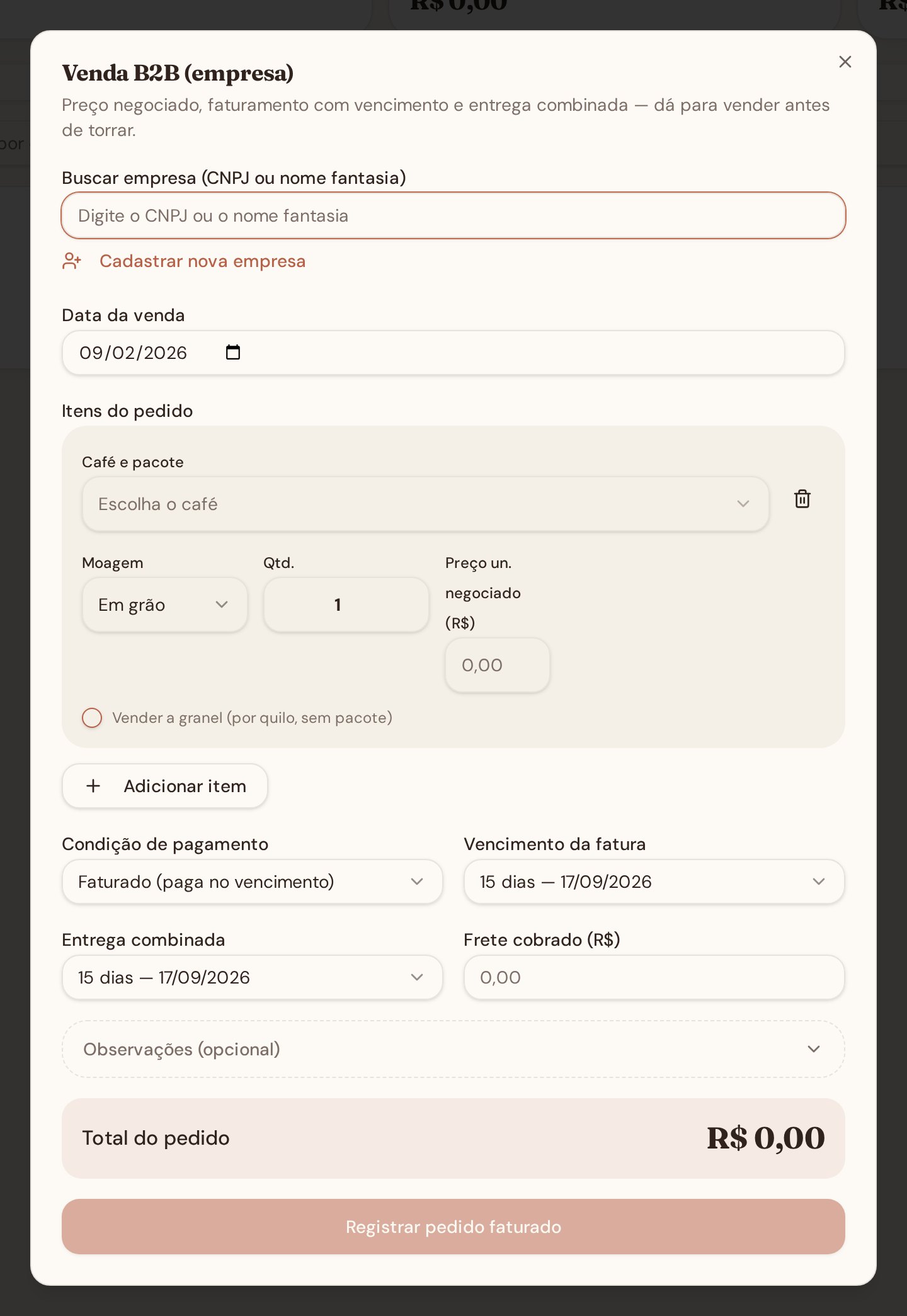This screenshot has height=1316, width=907.
Task: Click the company search CNPJ input field
Action: tap(453, 215)
